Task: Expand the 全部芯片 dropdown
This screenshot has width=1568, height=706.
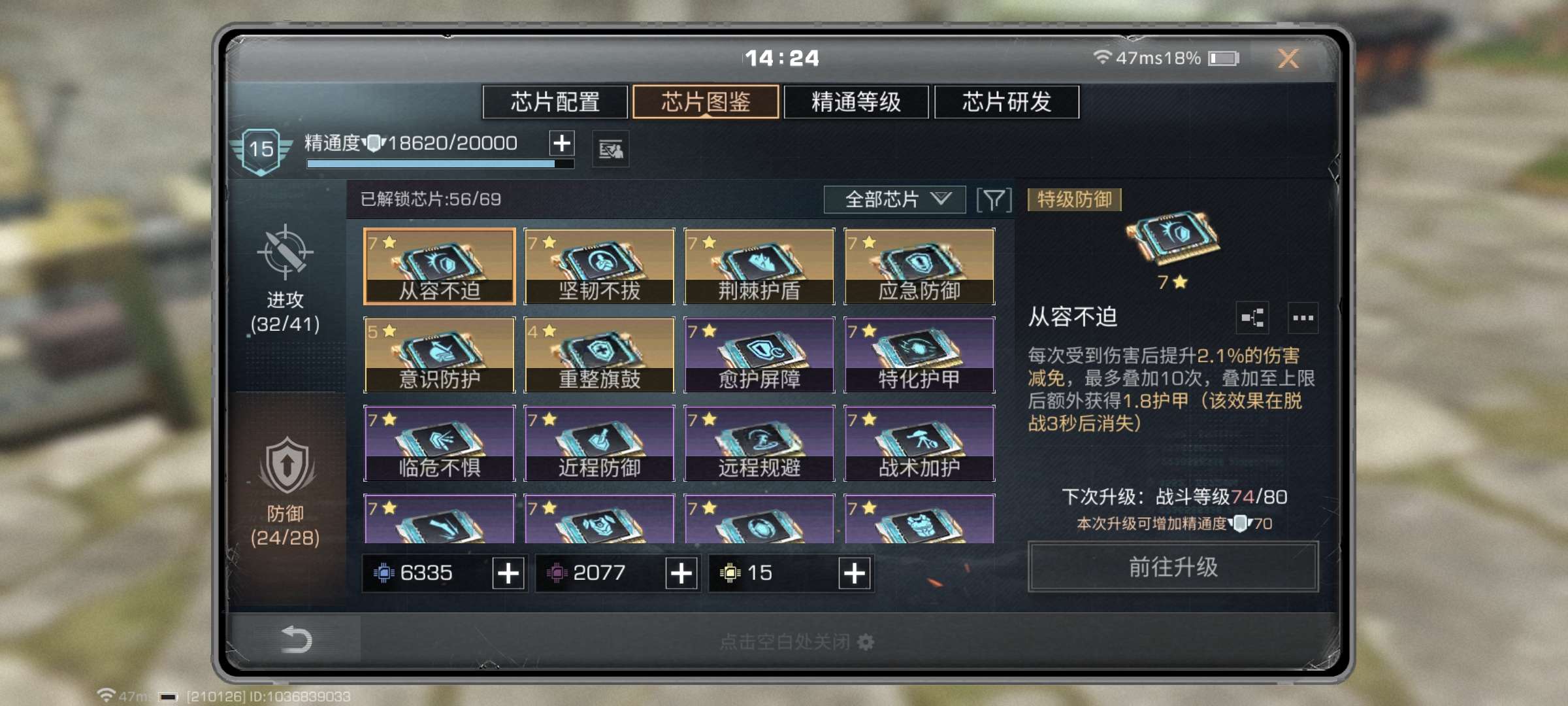Action: click(x=894, y=199)
